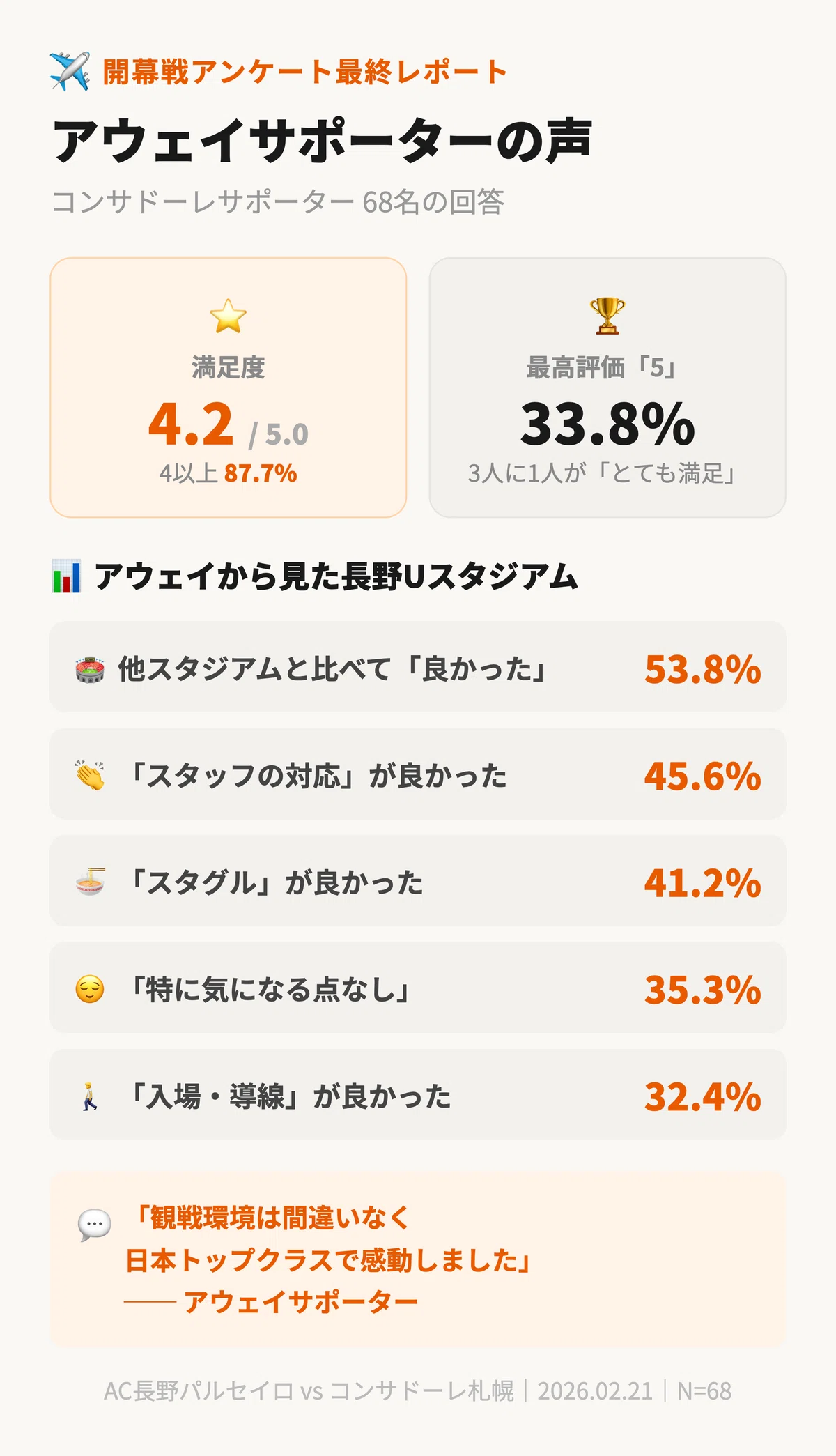The width and height of the screenshot is (836, 1456).
Task: Select the 最高評価「5」33.8% card
Action: coord(607,388)
